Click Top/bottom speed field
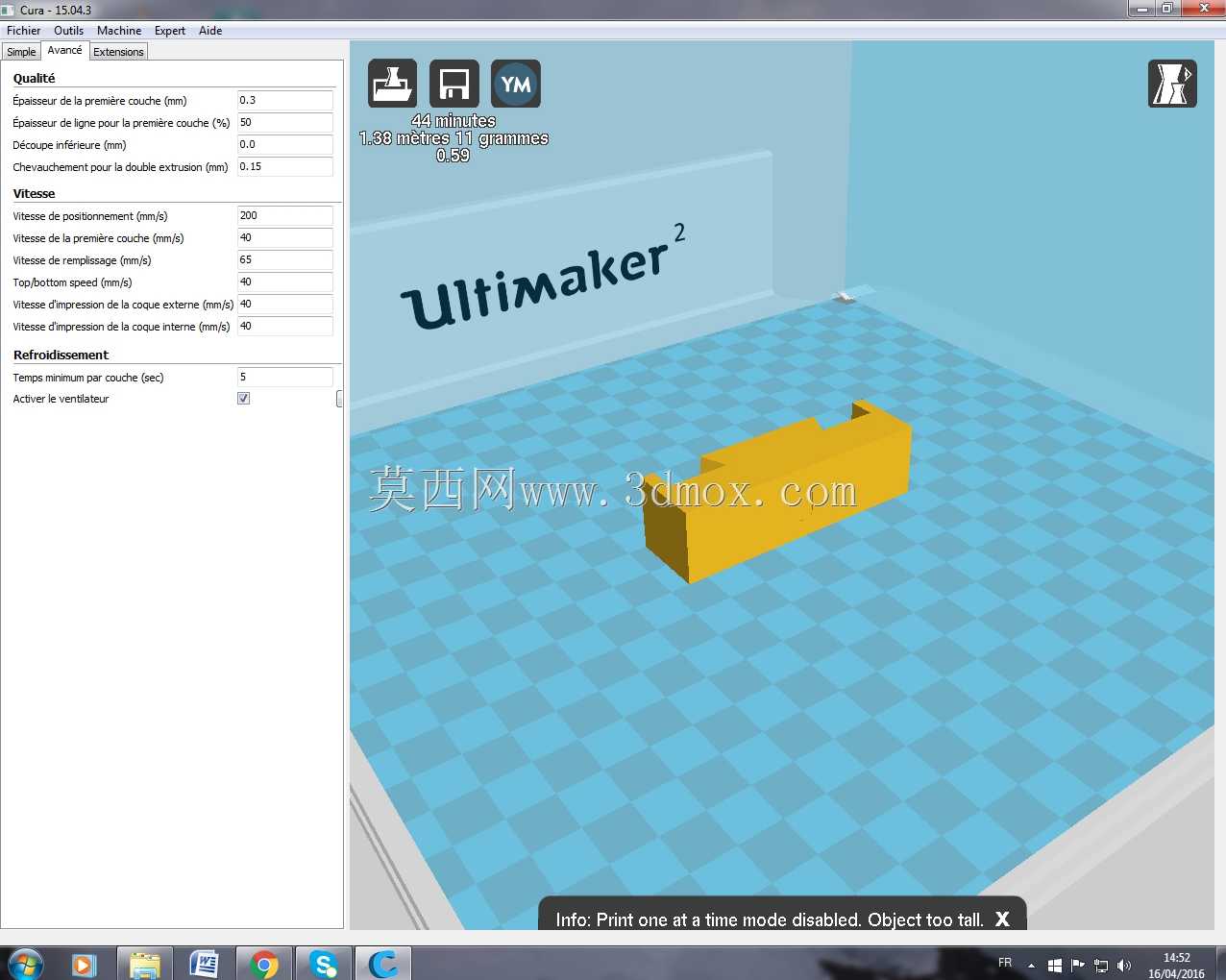This screenshot has height=980, width=1226. click(285, 282)
